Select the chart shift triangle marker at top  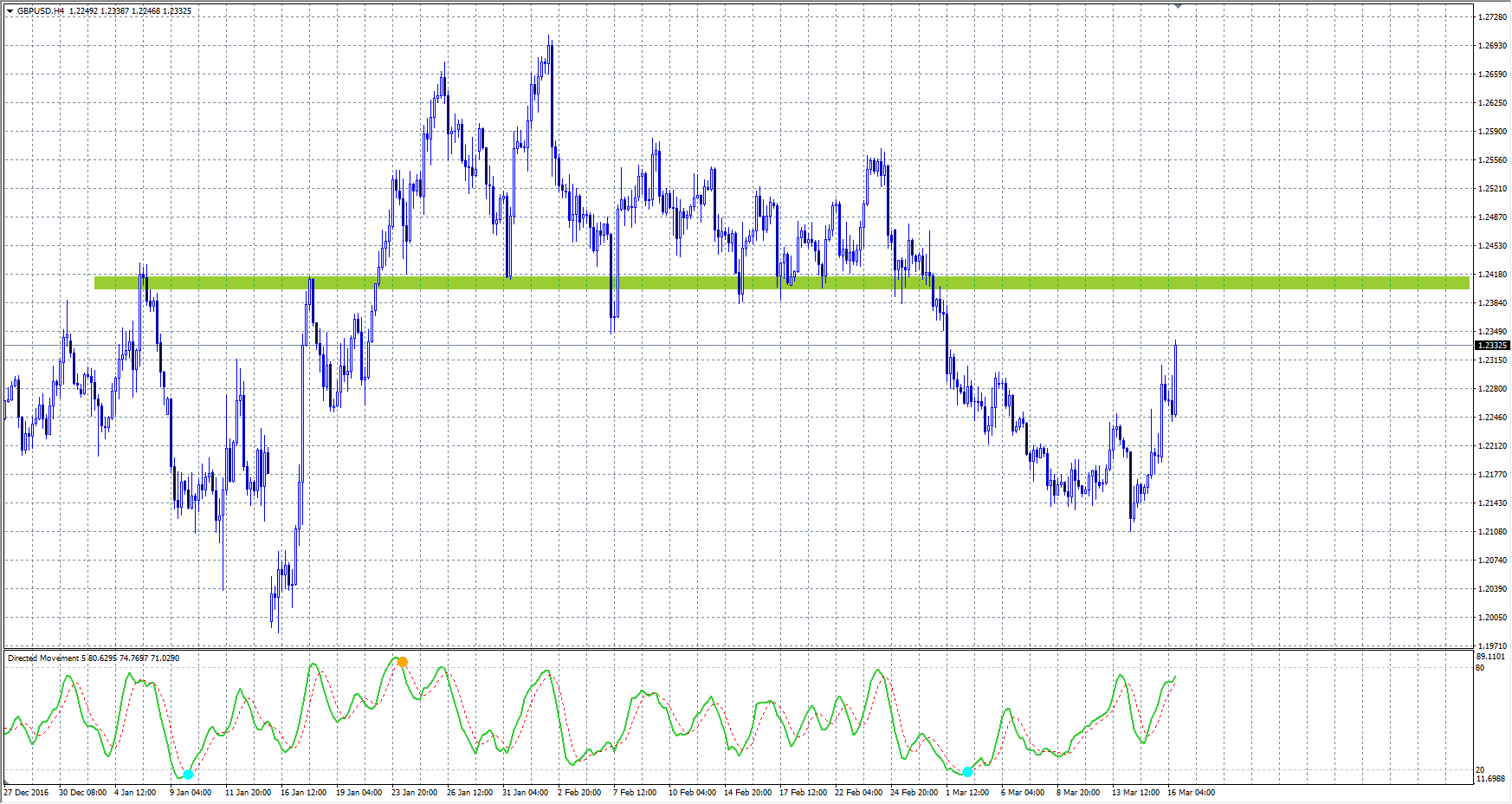1178,6
